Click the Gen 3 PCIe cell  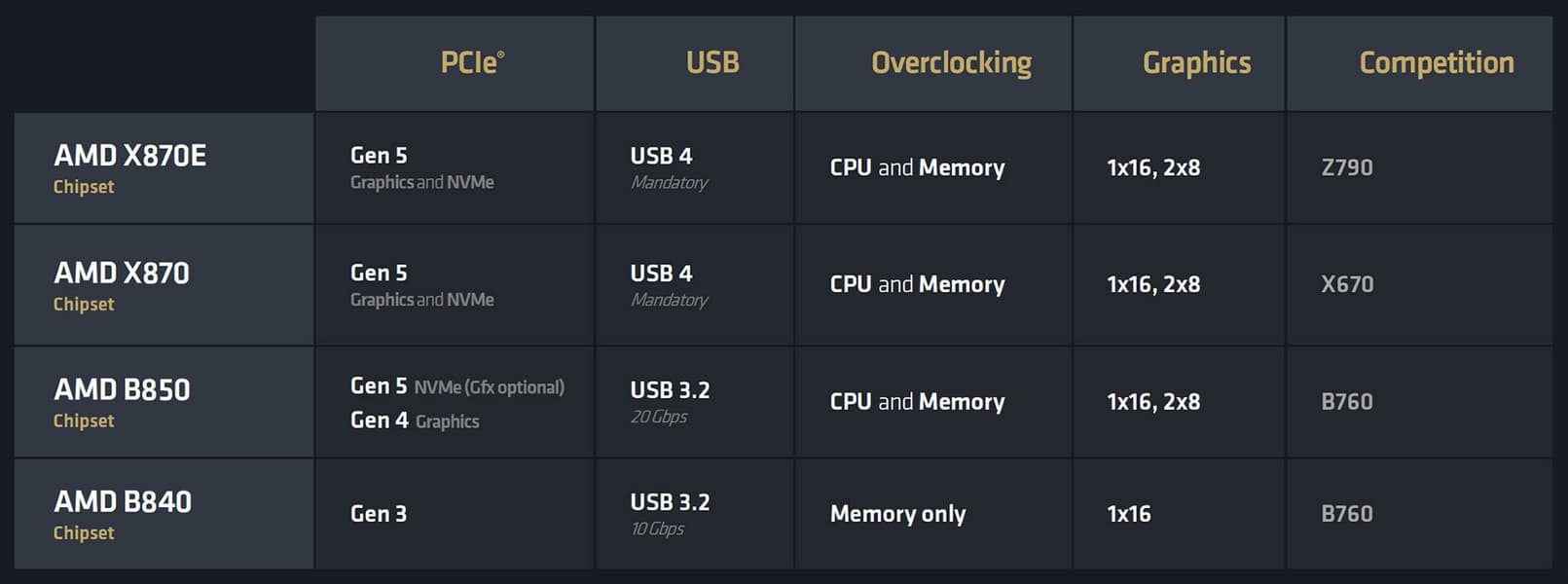coord(379,514)
